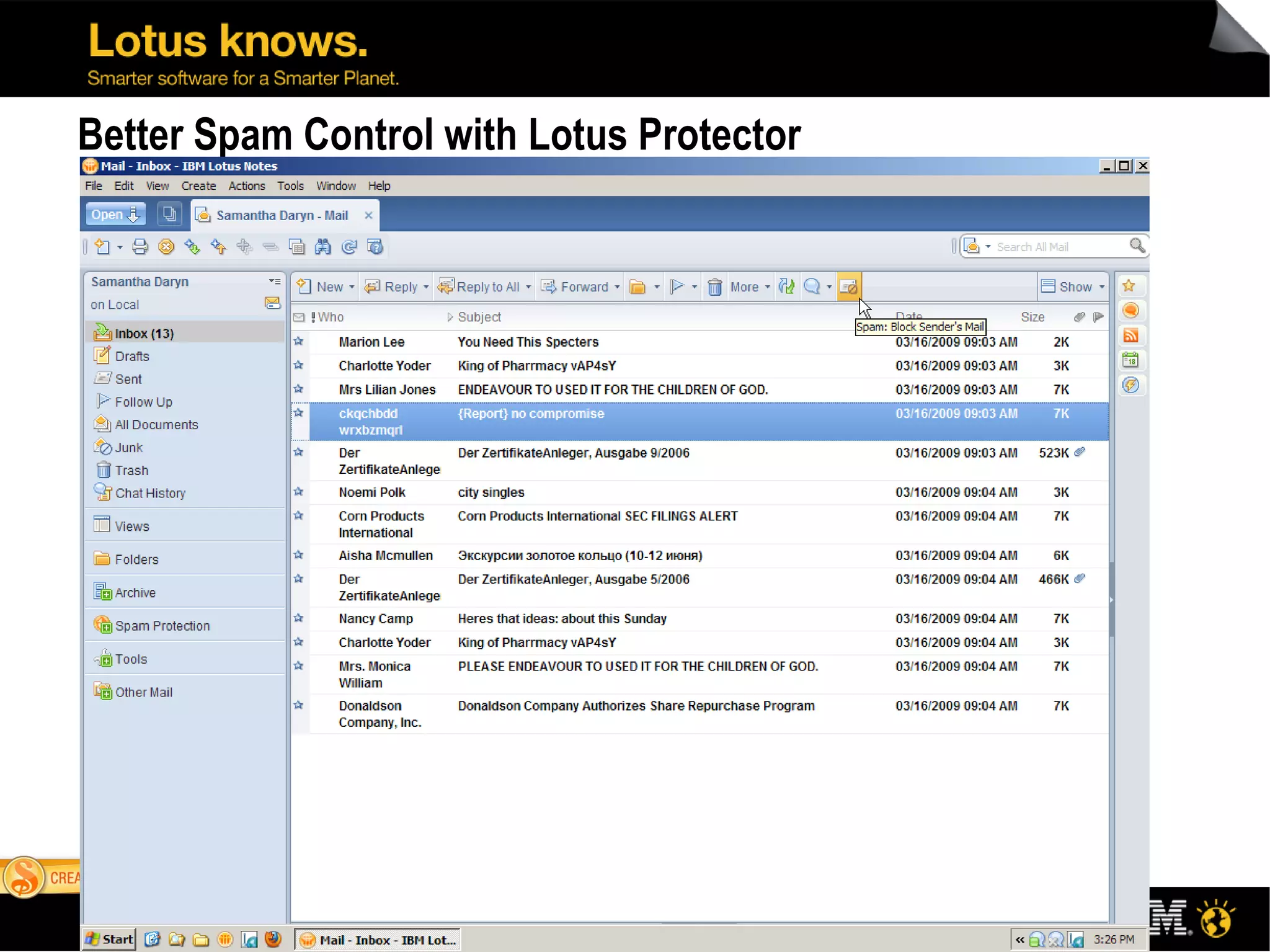Select the Chat History folder
The width and height of the screenshot is (1270, 952).
click(x=150, y=493)
